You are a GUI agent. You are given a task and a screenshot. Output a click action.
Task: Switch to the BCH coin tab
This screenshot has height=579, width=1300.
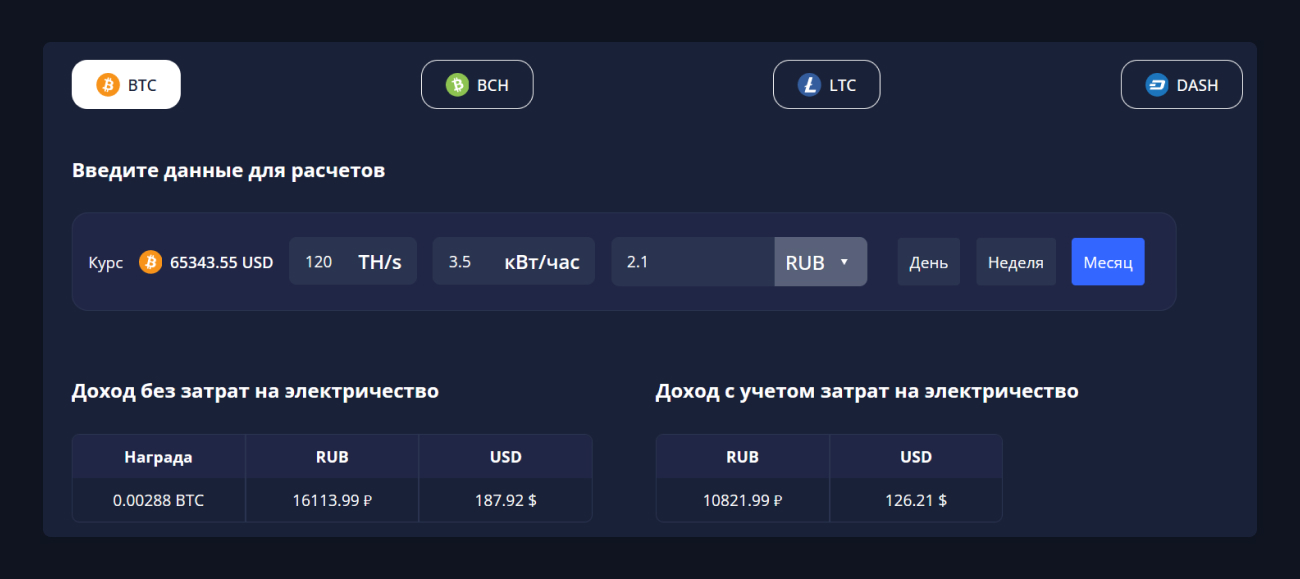(x=477, y=85)
